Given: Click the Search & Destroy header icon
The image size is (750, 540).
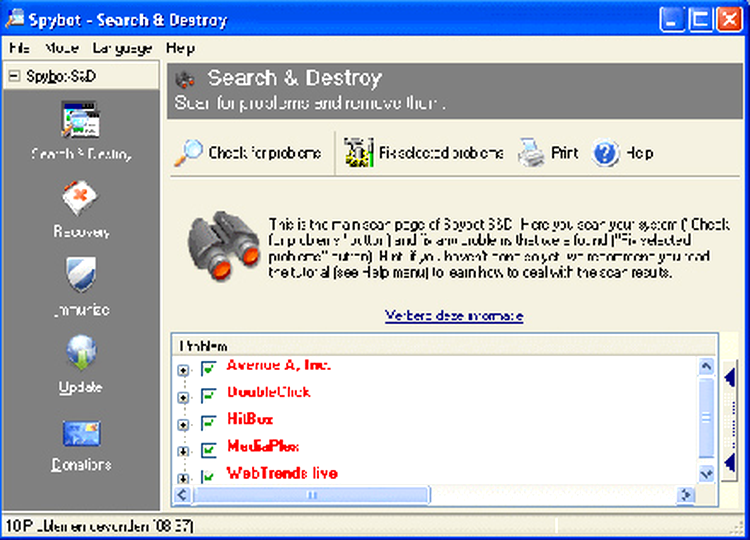Looking at the screenshot, I should point(185,79).
